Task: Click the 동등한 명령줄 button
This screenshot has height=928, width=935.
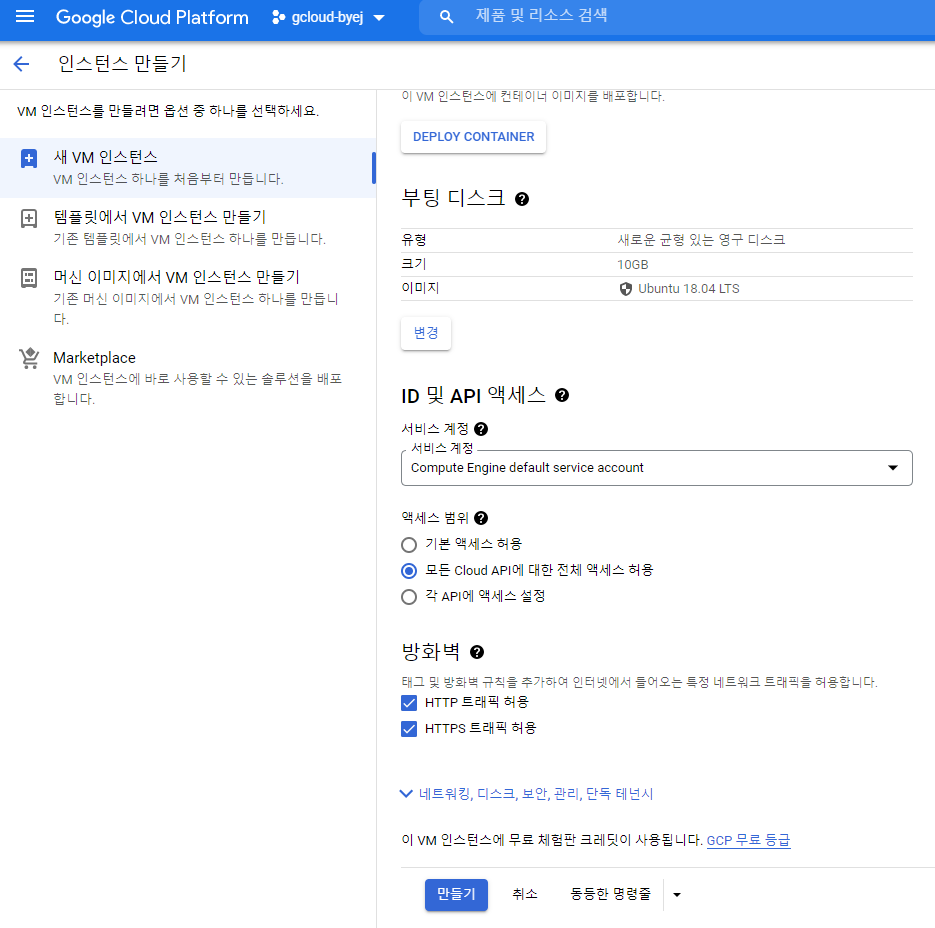Action: (x=610, y=894)
